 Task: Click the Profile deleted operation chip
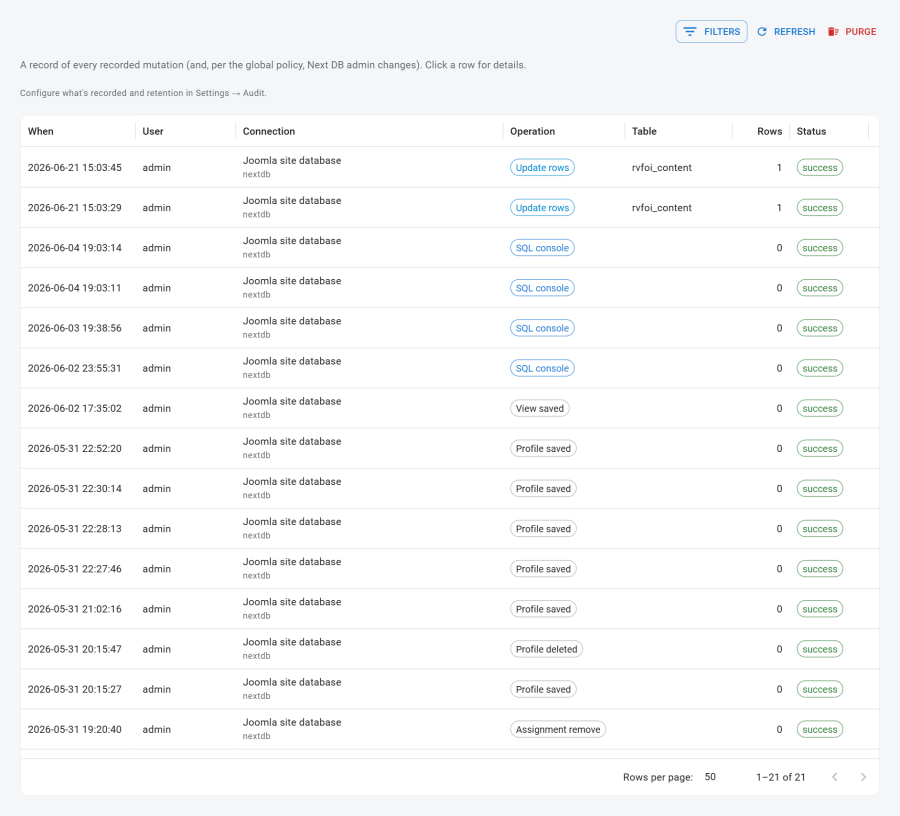[546, 649]
